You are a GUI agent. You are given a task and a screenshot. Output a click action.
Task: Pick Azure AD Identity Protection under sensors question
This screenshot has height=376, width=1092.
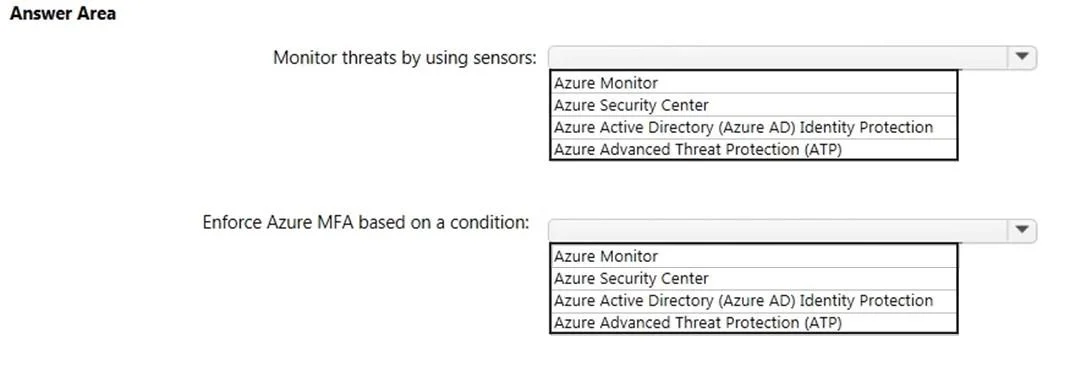tap(754, 127)
